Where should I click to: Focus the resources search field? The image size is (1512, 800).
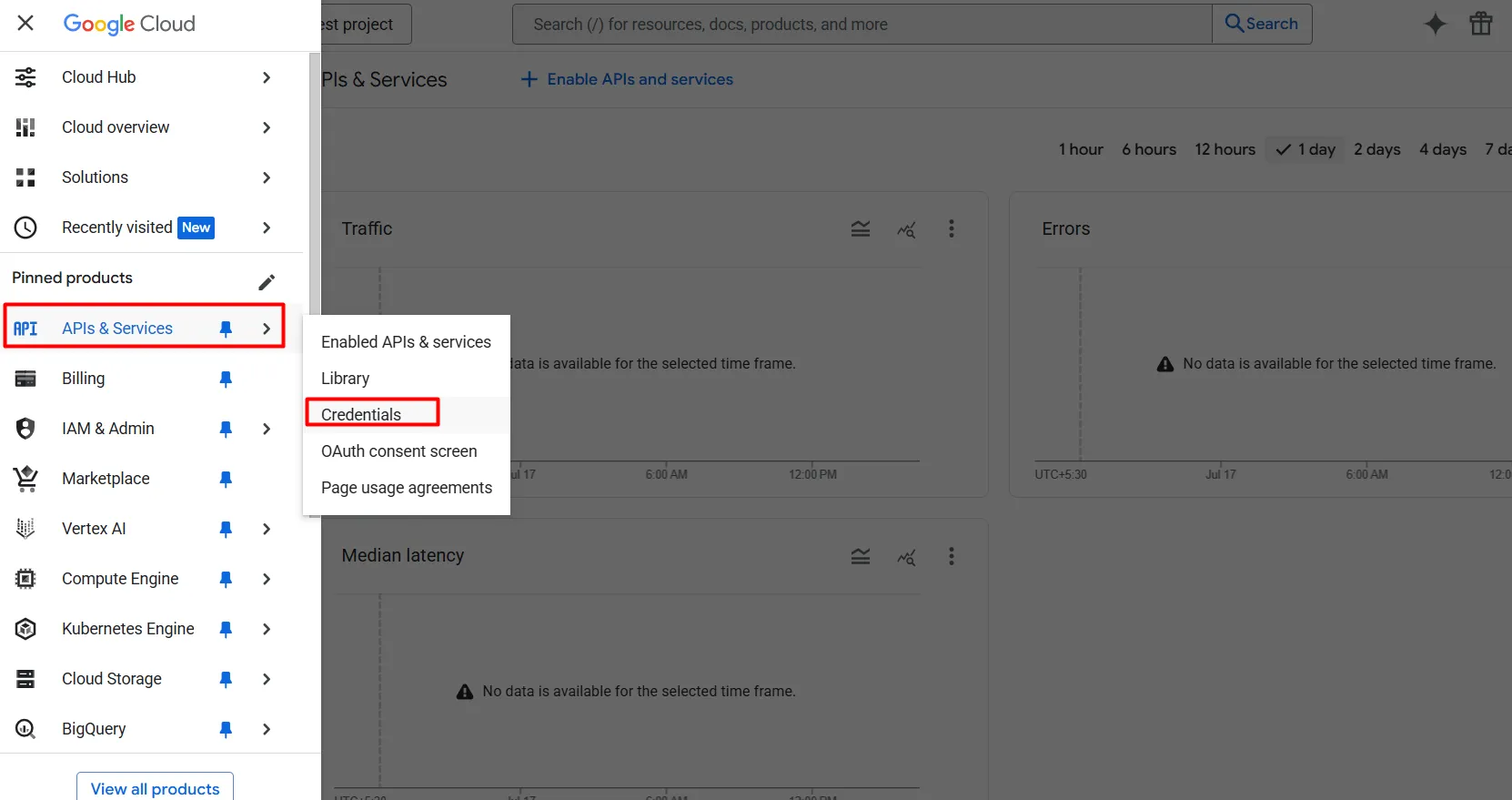[862, 25]
